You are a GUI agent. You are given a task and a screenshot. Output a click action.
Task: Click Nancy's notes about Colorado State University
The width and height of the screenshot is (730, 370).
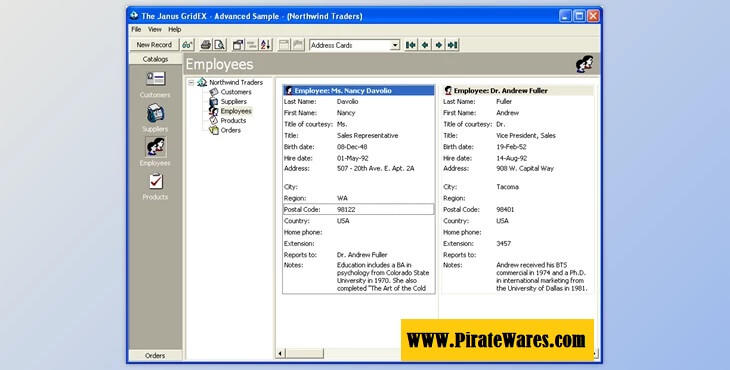click(x=383, y=276)
